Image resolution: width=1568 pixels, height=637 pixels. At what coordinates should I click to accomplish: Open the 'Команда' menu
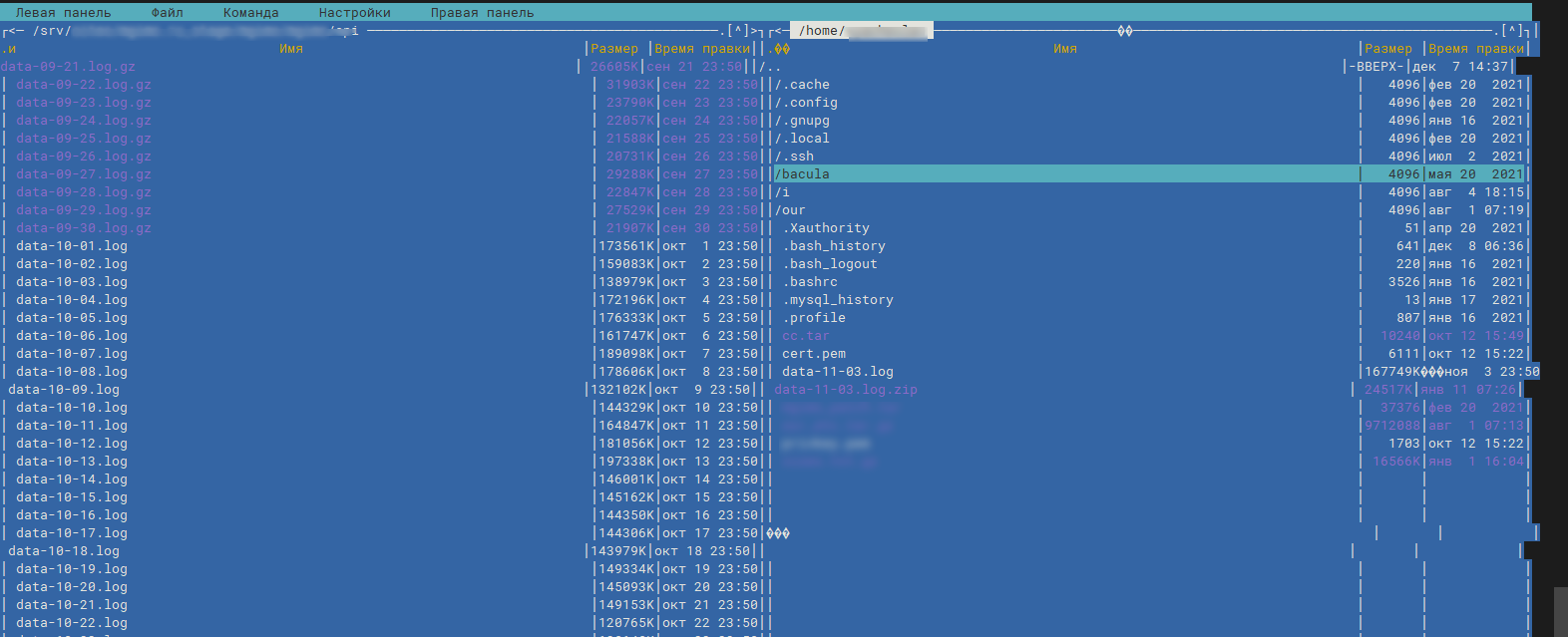250,13
